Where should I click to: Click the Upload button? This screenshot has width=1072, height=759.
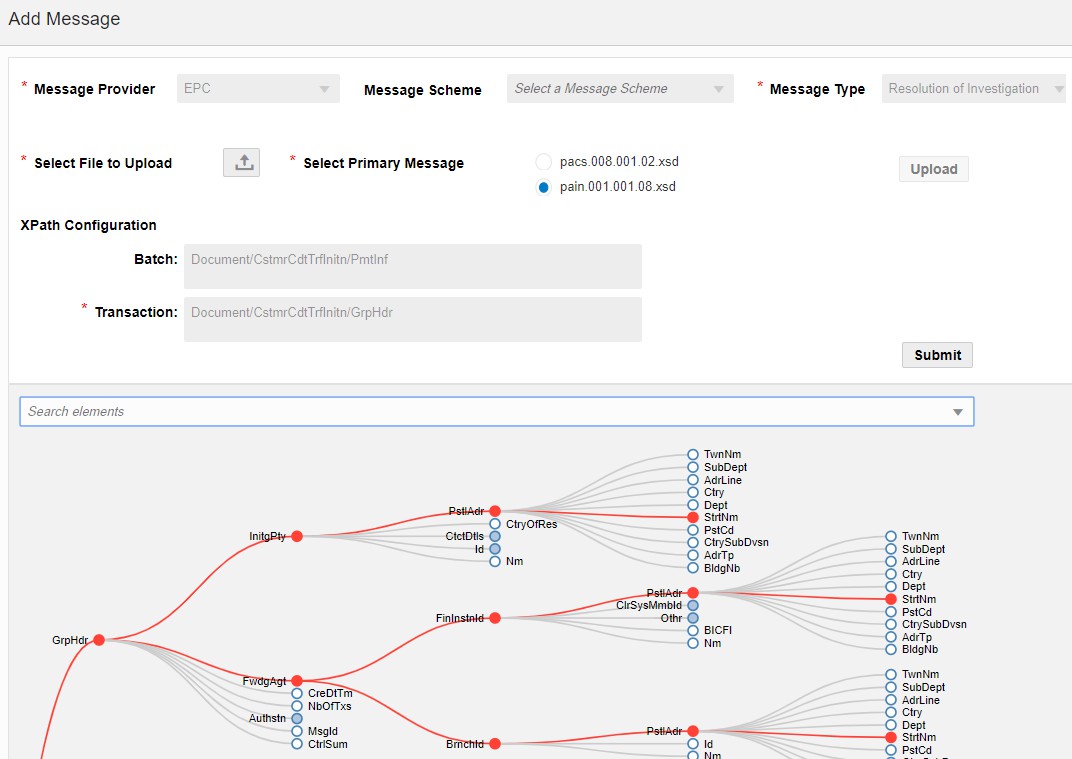933,170
